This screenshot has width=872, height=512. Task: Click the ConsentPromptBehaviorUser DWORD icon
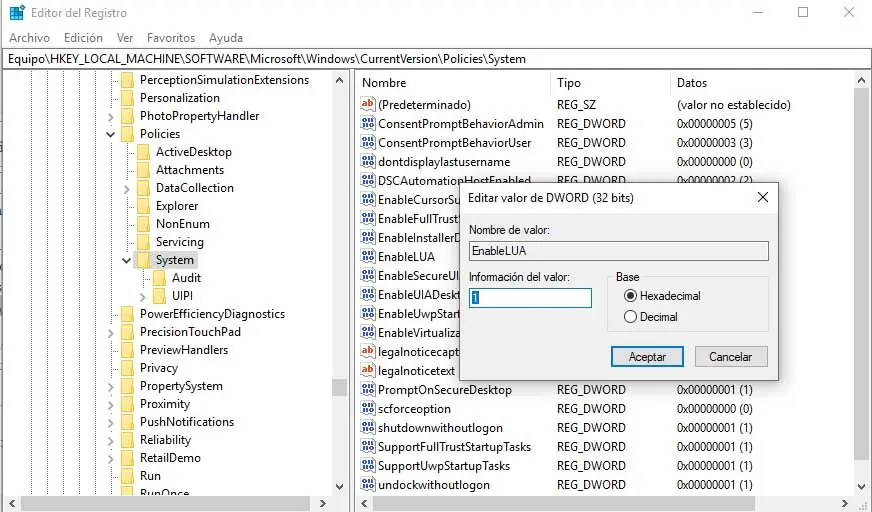pos(368,142)
